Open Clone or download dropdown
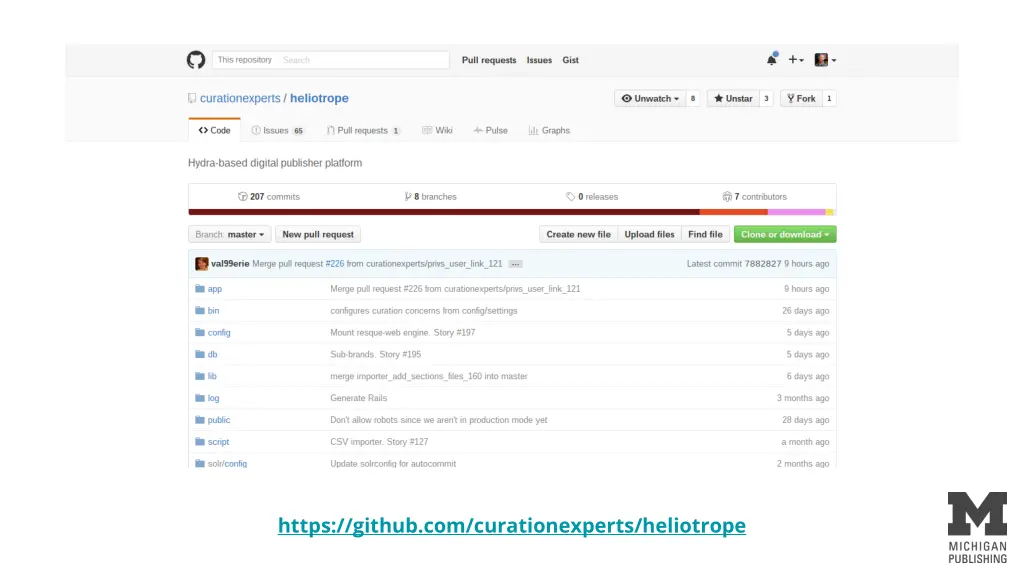This screenshot has height=576, width=1024. point(785,234)
